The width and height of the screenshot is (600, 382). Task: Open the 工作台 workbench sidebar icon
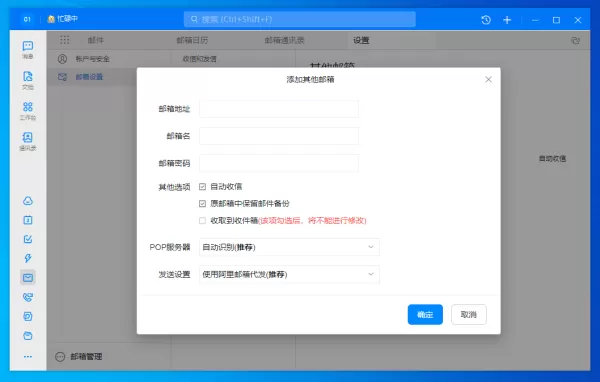[28, 111]
